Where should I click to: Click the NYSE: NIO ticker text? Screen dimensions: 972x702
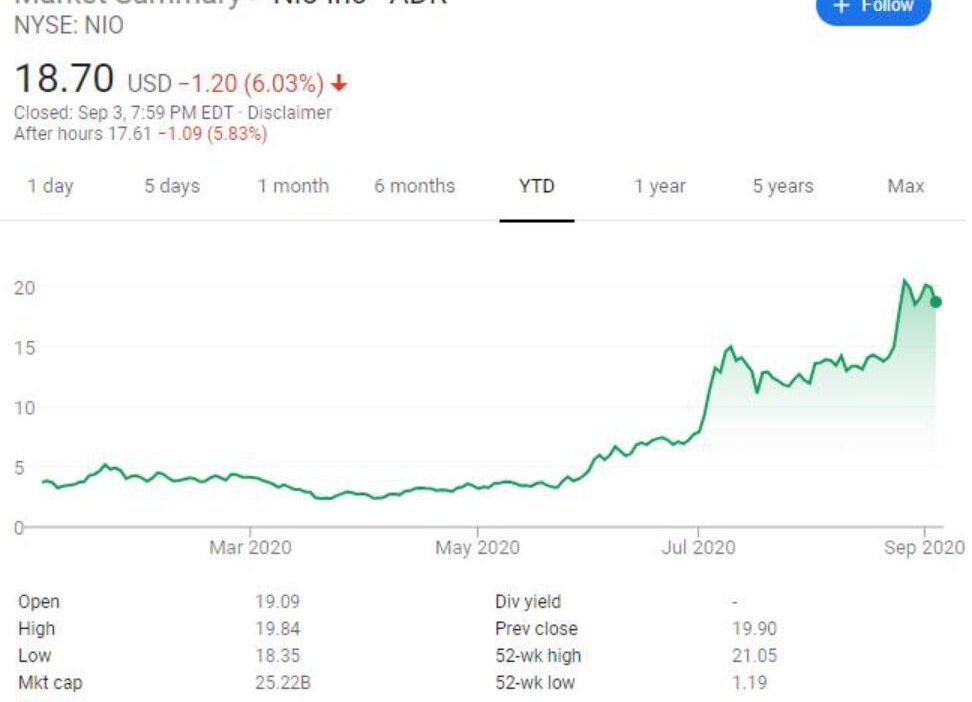69,25
